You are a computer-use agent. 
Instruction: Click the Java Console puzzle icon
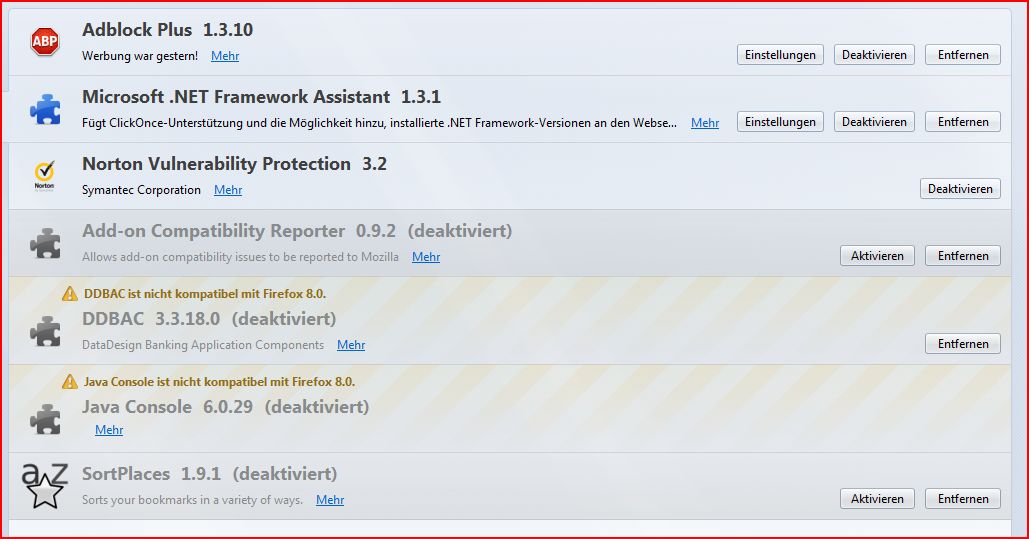(45, 420)
